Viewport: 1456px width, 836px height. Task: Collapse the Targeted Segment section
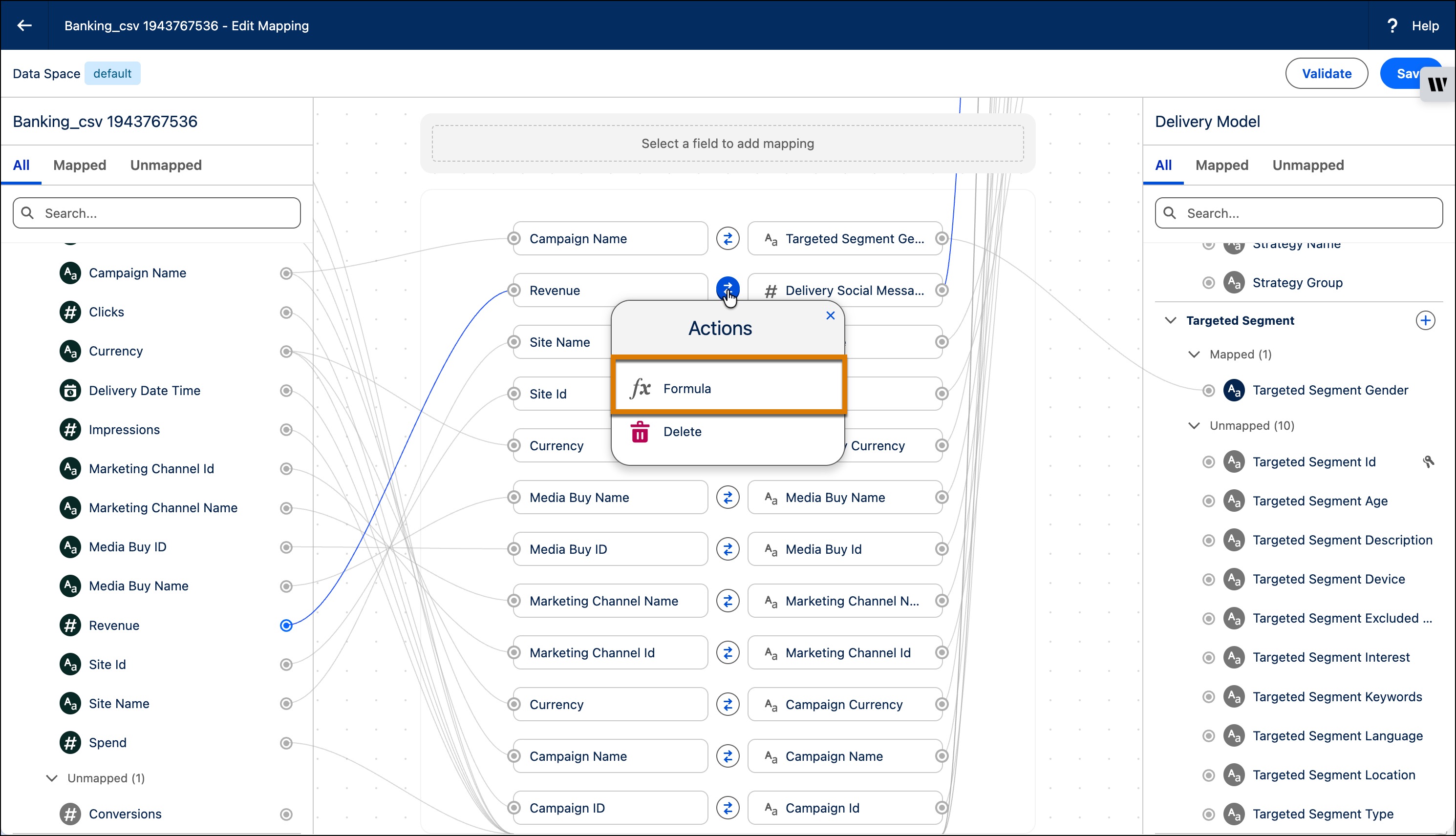(x=1170, y=320)
